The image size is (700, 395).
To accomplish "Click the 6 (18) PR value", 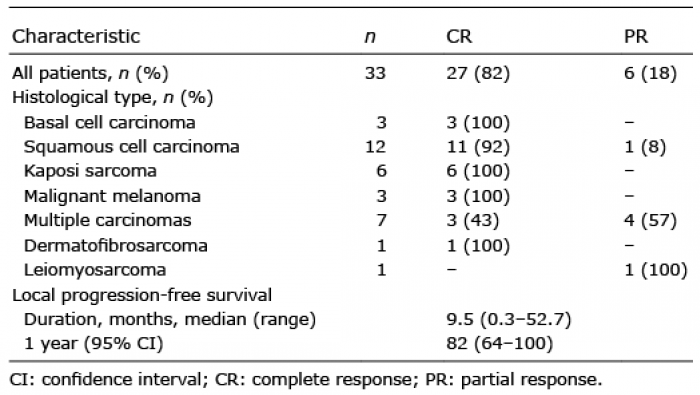I will (x=650, y=73).
